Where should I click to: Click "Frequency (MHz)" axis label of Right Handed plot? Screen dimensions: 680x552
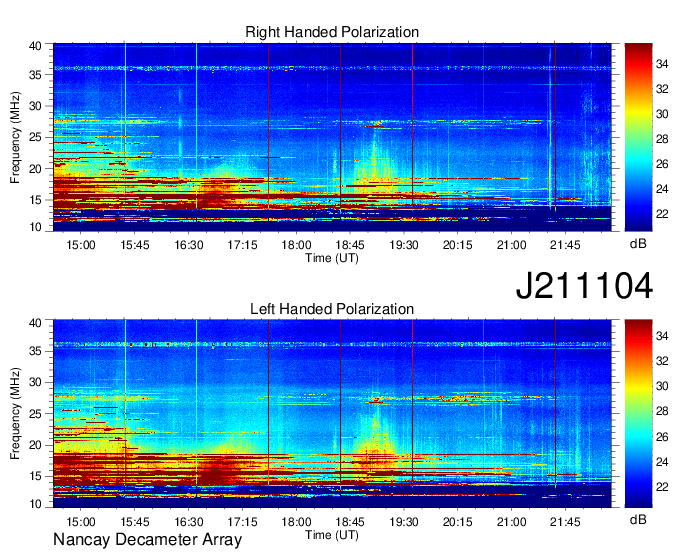(x=15, y=137)
